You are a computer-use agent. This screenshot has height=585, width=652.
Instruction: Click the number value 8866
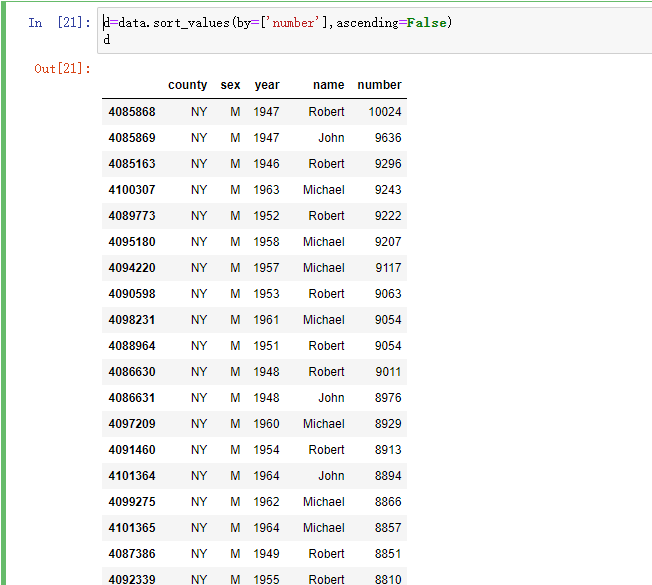(x=388, y=501)
